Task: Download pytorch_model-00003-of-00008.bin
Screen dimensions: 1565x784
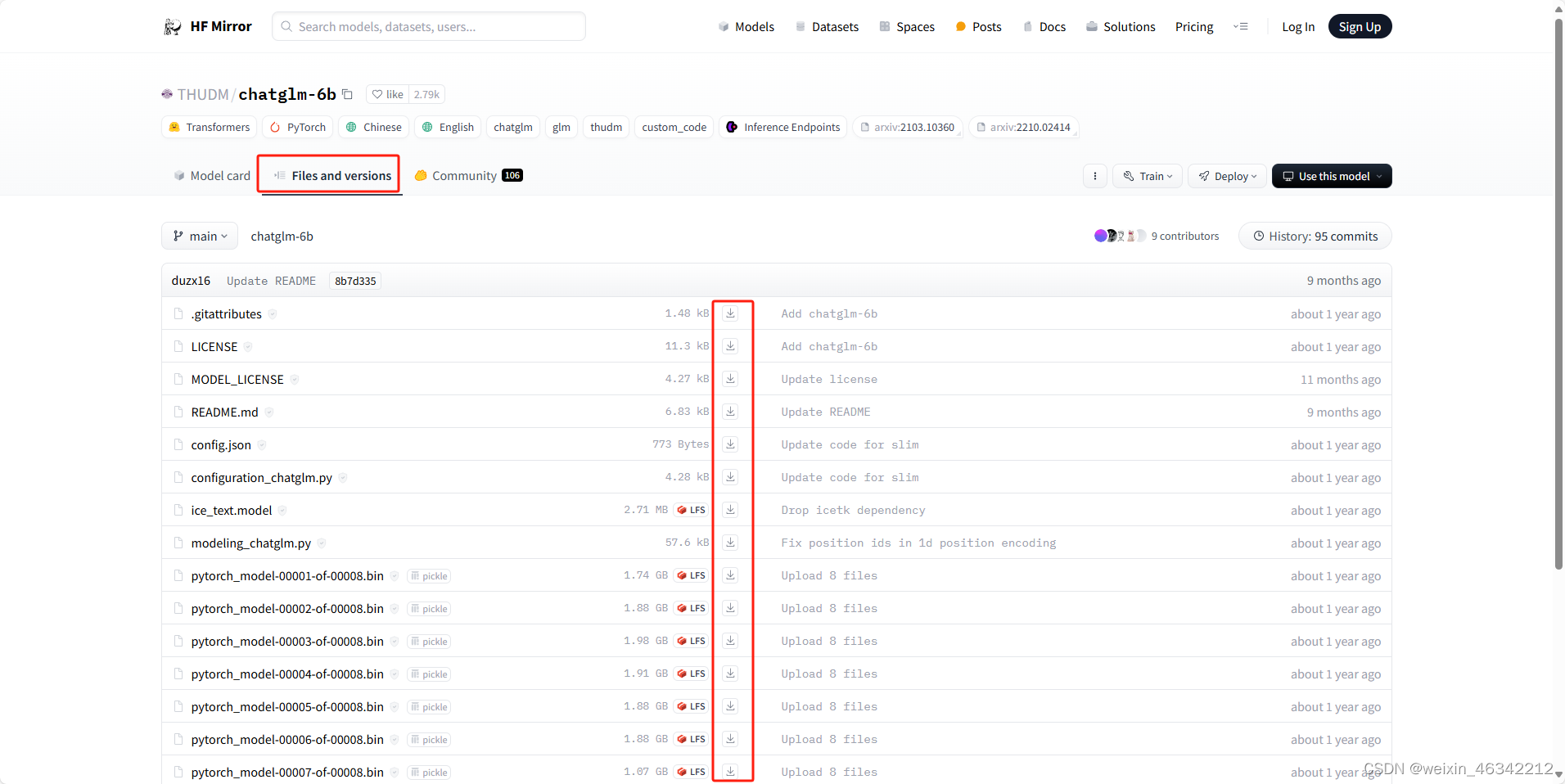Action: pos(730,641)
